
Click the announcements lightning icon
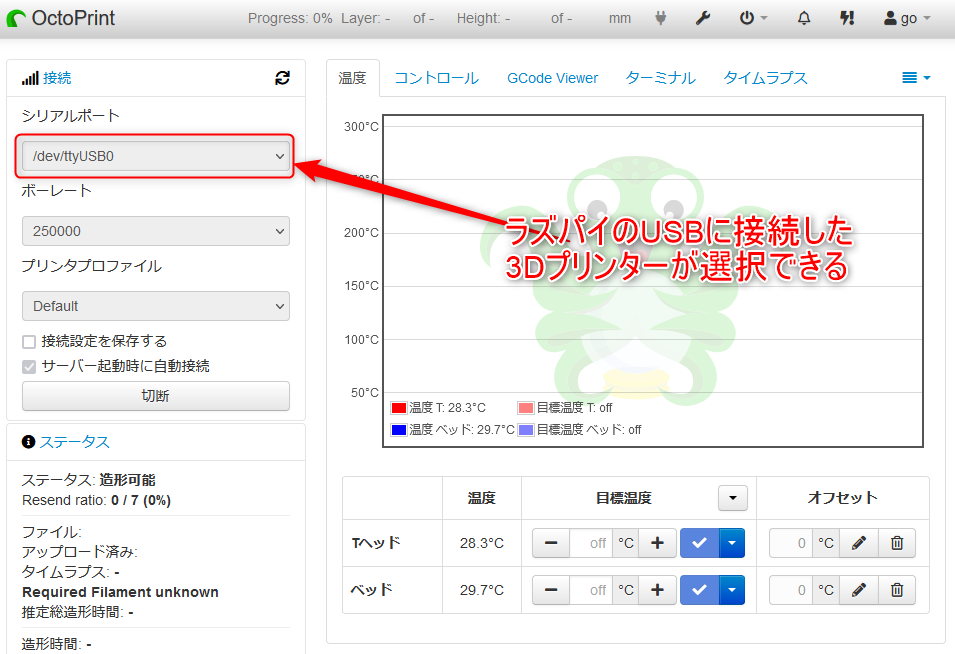coord(847,18)
